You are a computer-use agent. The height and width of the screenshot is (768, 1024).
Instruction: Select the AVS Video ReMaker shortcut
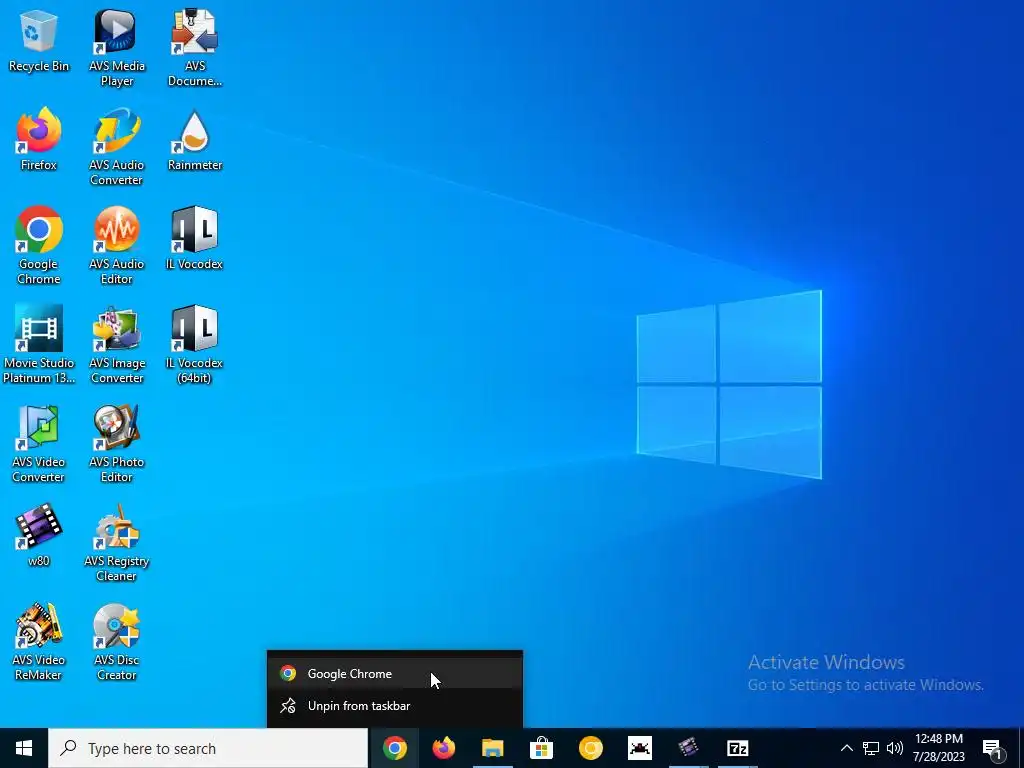[x=39, y=642]
